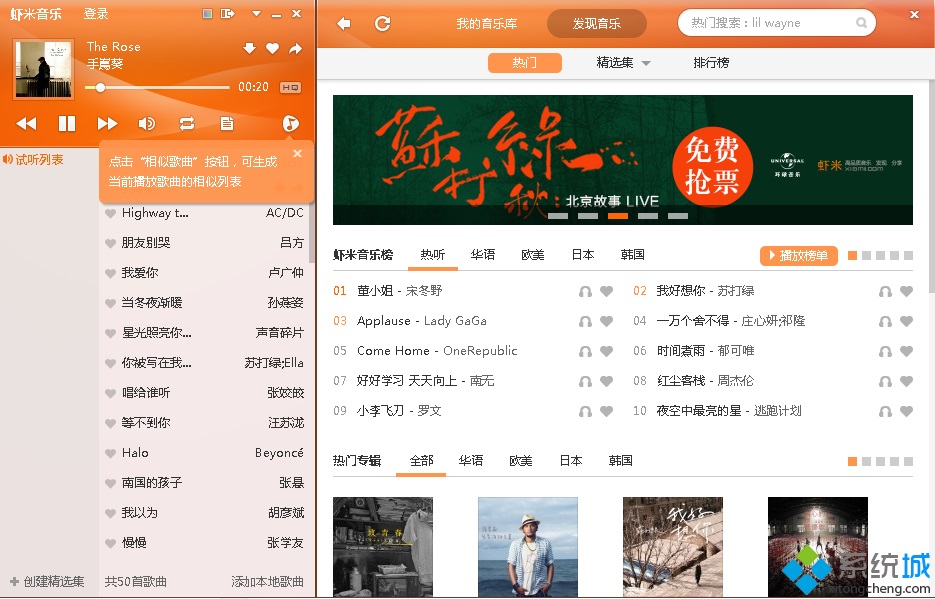Listen to 一万个舍不得 with headphone icon
Viewport: 935px width, 599px height.
pyautogui.click(x=886, y=321)
